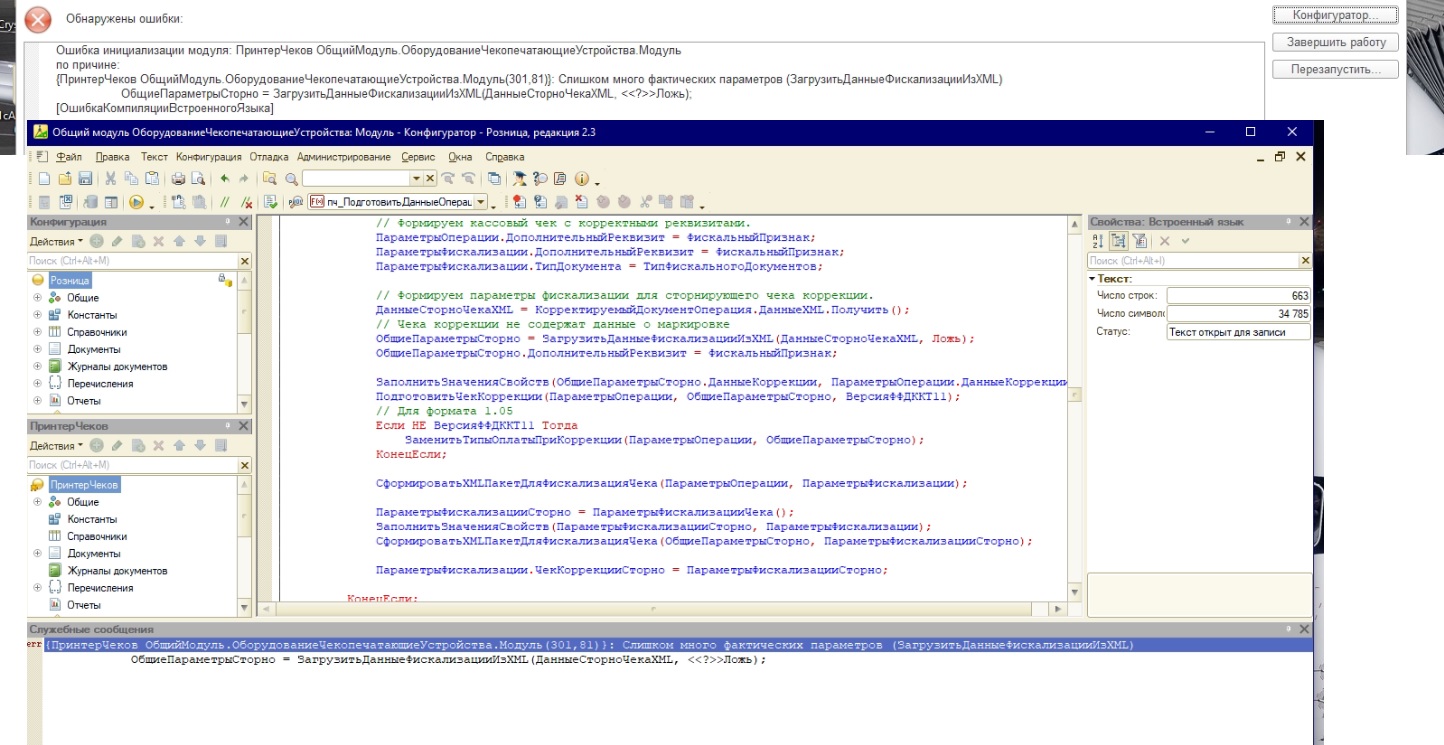Click the Завершить работу button
This screenshot has width=1444, height=745.
[x=1334, y=42]
